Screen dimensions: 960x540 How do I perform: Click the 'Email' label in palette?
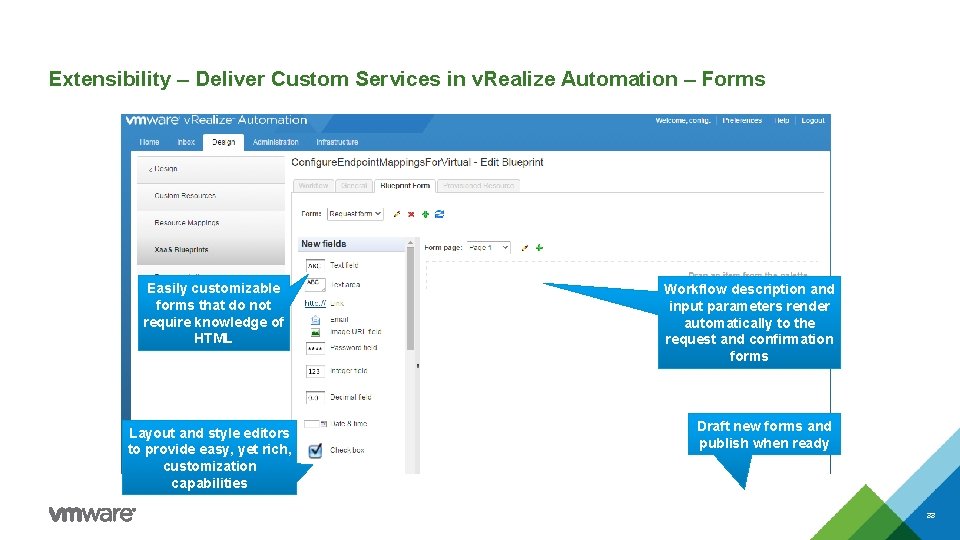pyautogui.click(x=339, y=320)
